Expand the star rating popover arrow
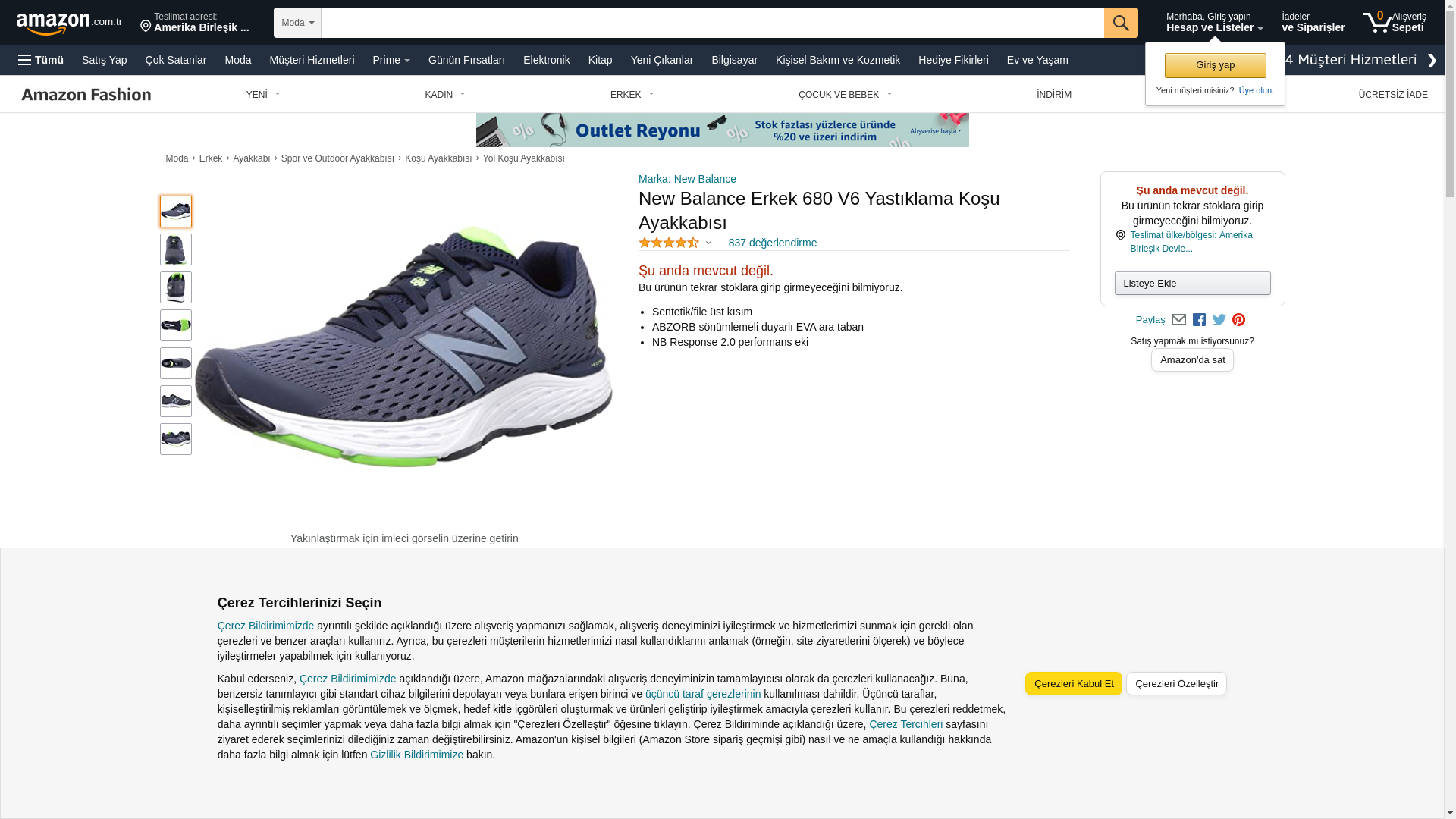 [708, 243]
